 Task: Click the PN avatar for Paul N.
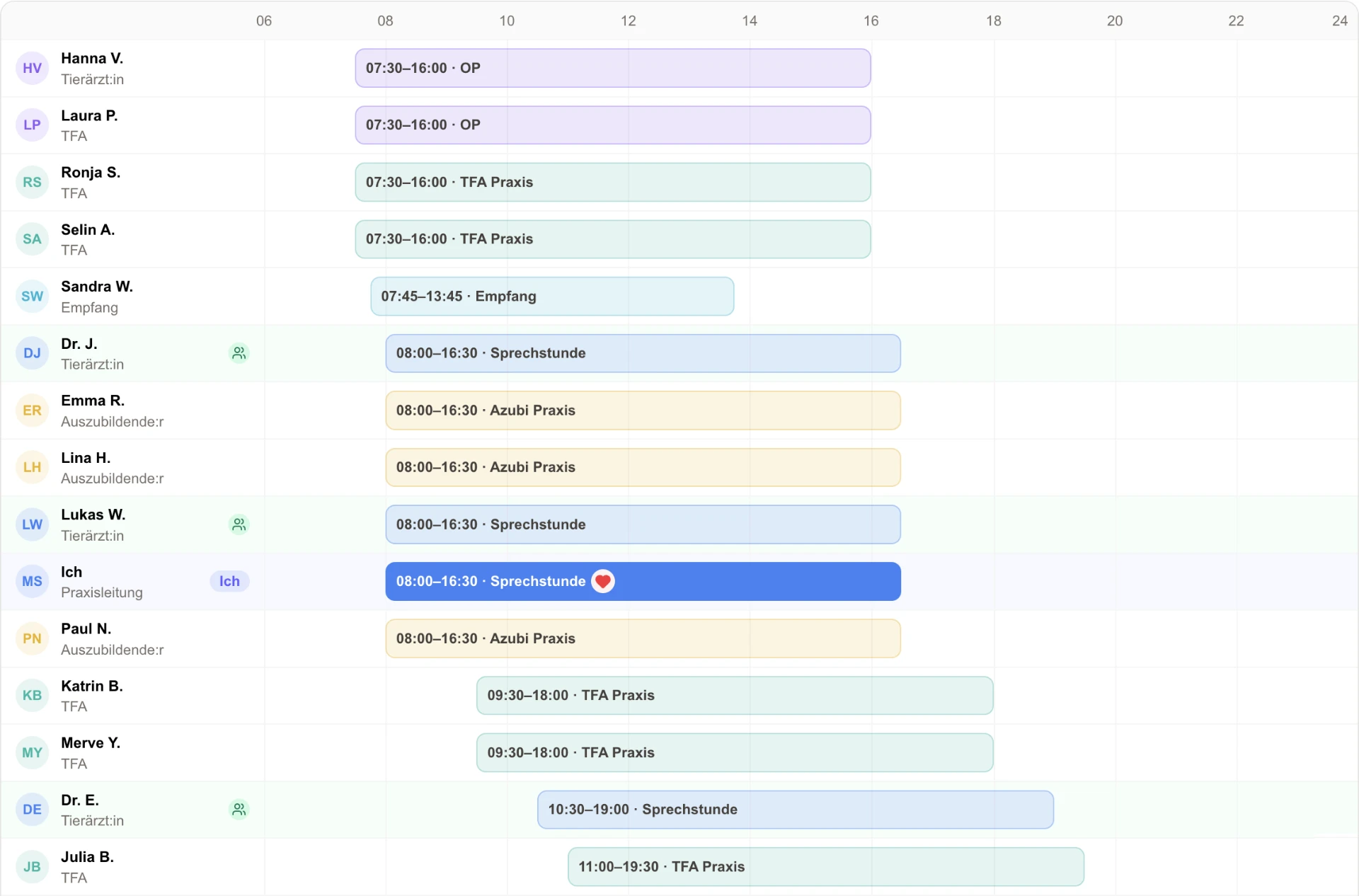click(x=32, y=638)
